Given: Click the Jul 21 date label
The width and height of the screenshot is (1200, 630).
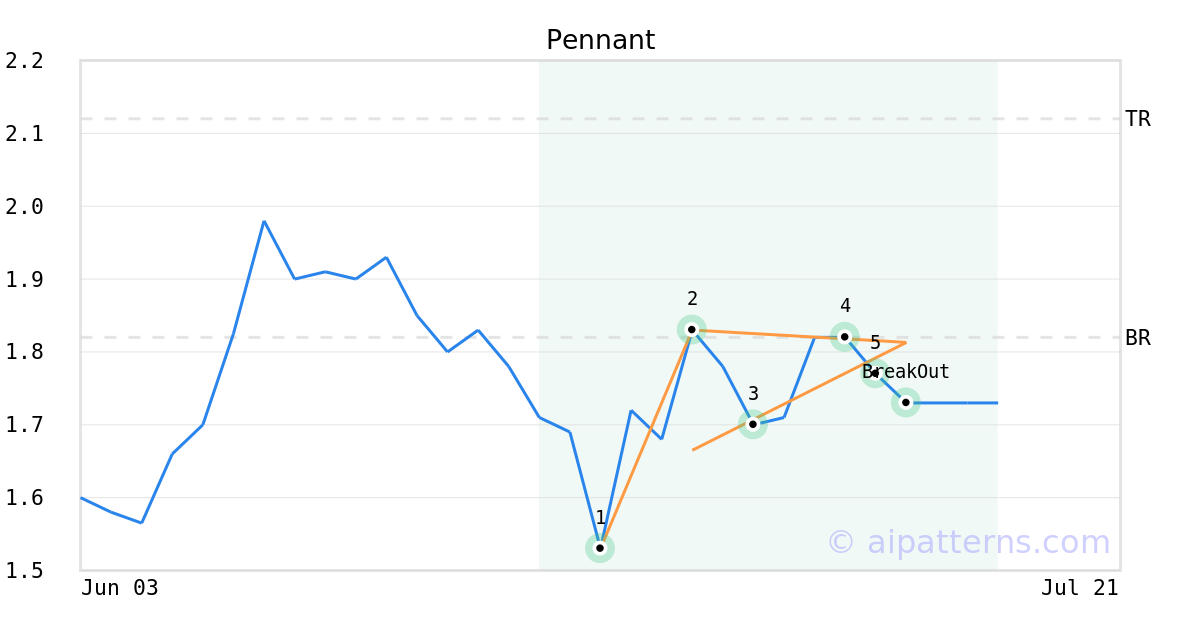Looking at the screenshot, I should tap(1079, 588).
